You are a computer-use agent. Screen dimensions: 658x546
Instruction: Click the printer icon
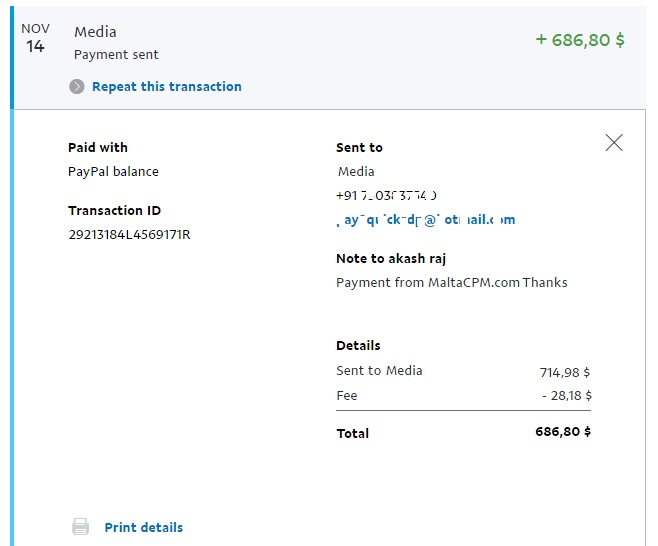coord(81,527)
